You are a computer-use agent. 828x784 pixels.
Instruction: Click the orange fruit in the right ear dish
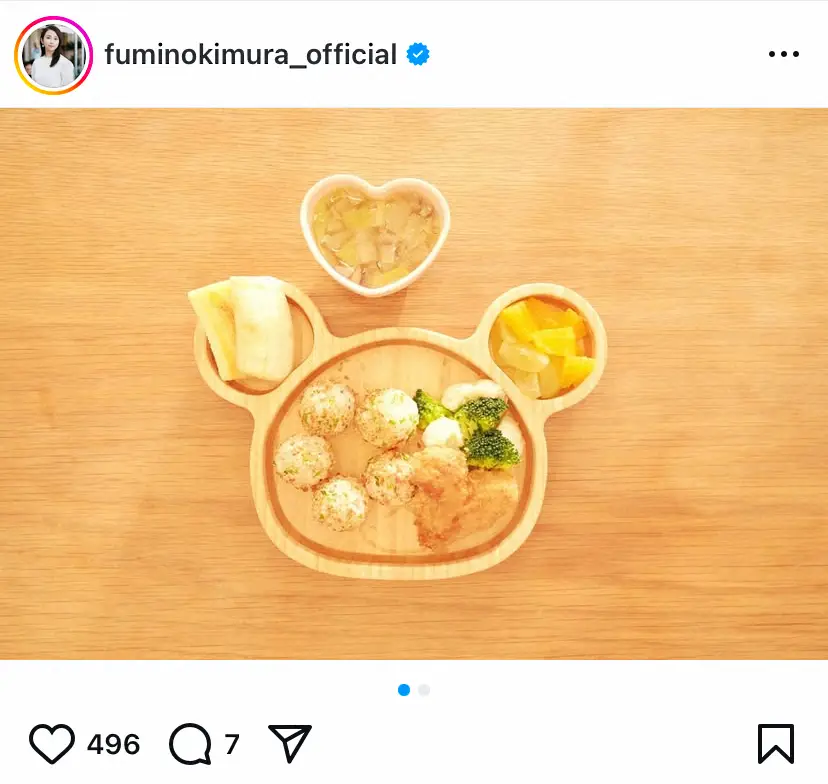[552, 340]
